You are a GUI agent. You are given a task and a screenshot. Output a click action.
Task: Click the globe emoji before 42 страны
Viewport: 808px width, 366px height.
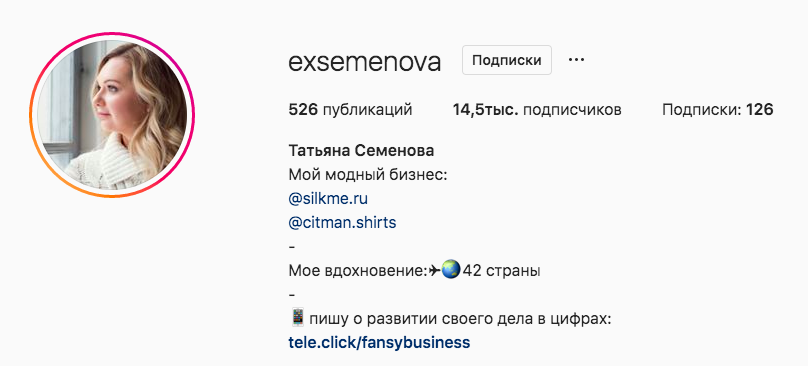[x=450, y=270]
